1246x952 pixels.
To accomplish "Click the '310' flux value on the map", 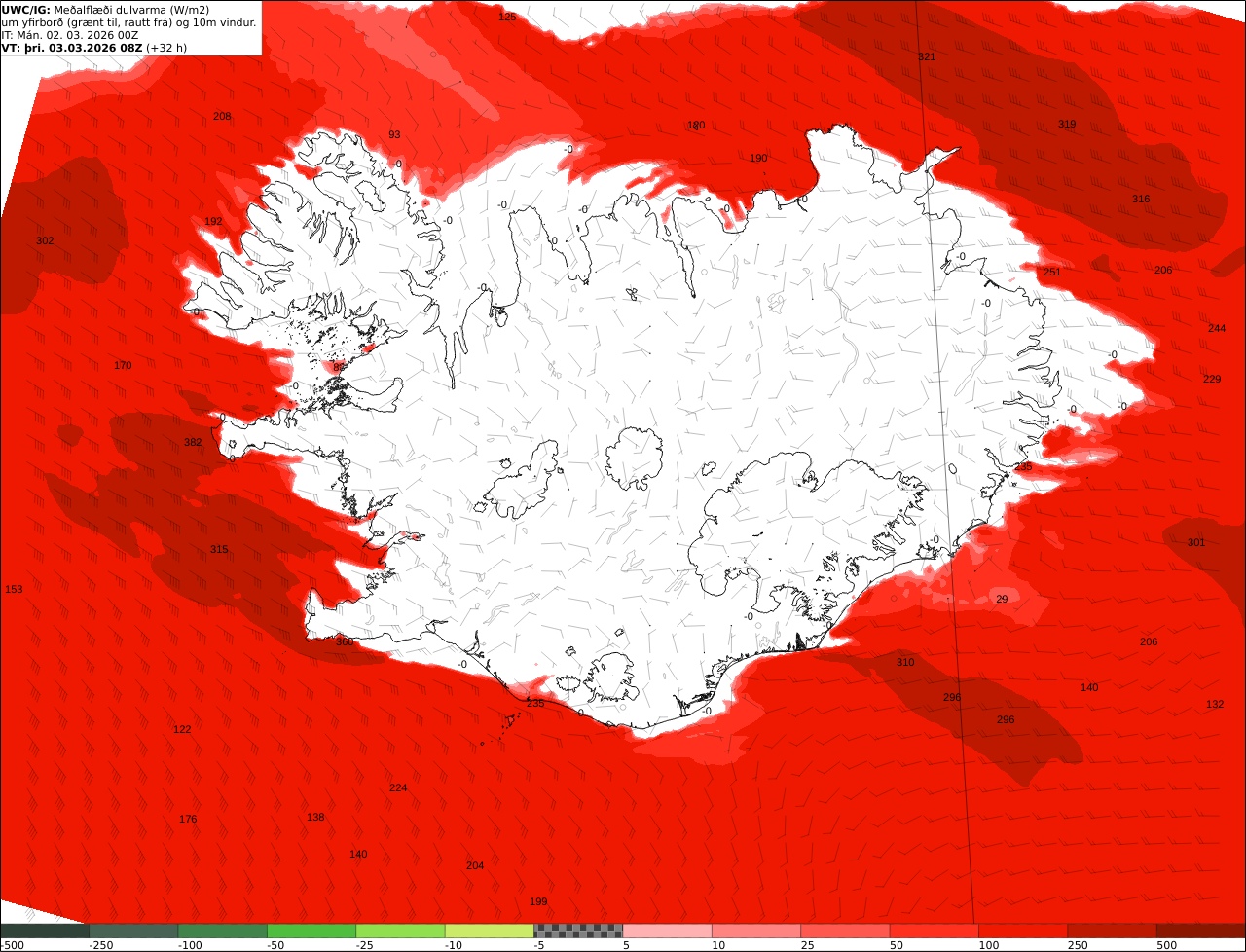I will (905, 663).
